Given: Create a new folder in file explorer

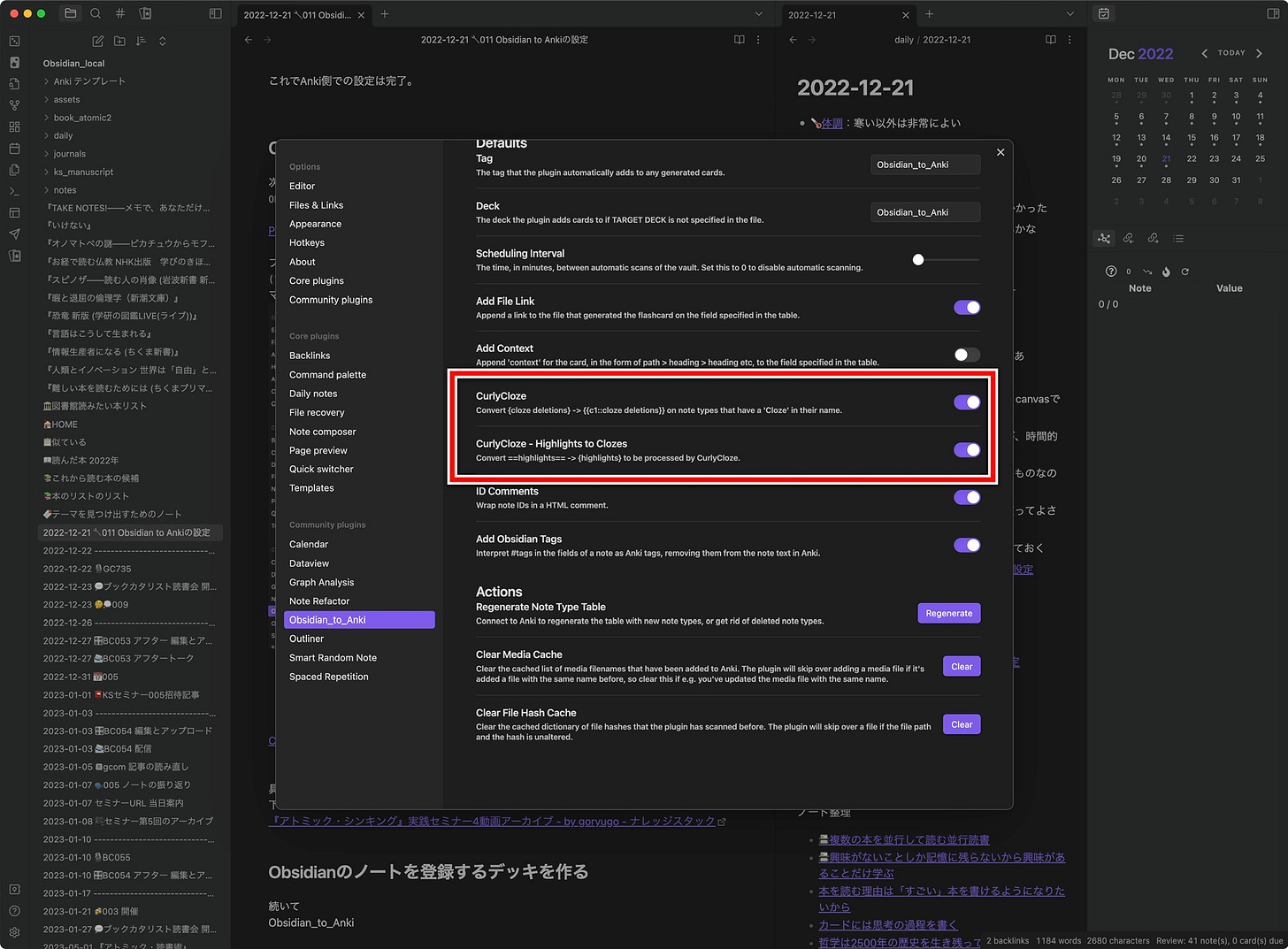Looking at the screenshot, I should coord(119,41).
